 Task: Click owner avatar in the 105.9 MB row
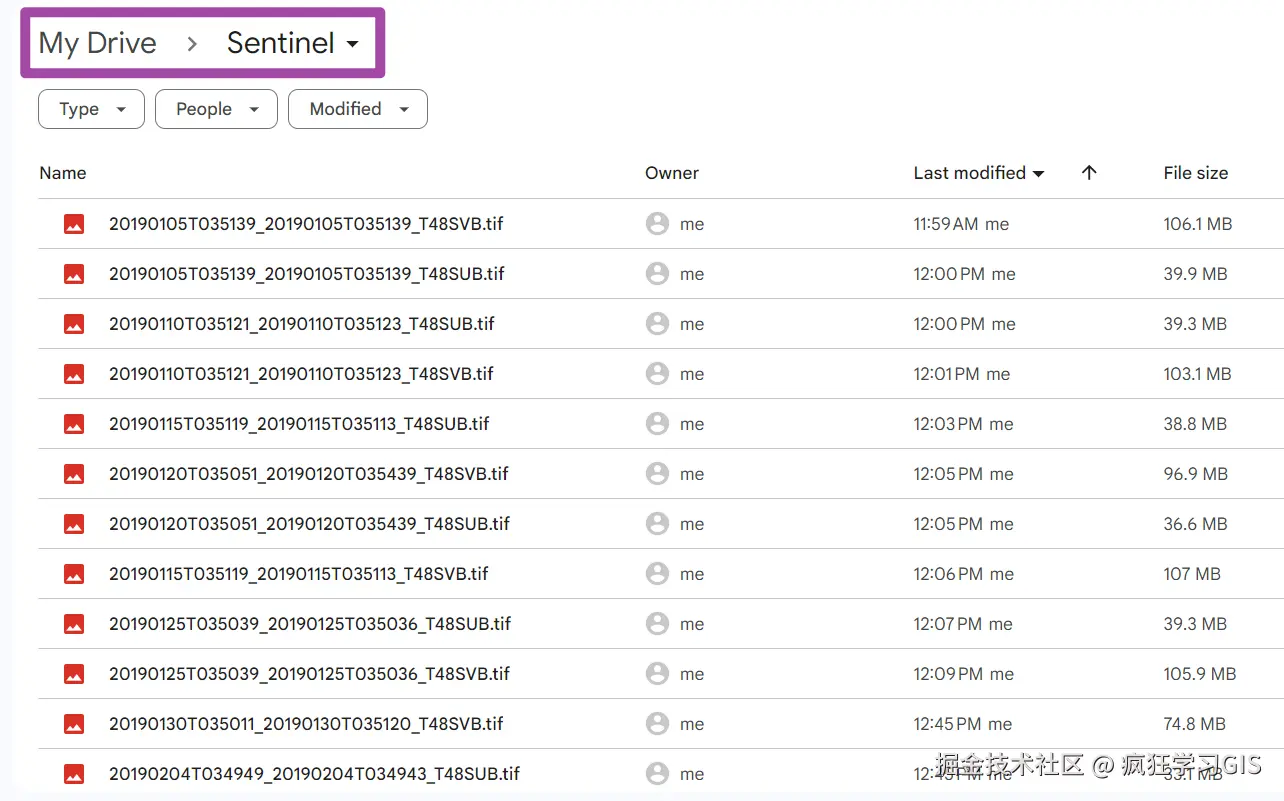tap(657, 674)
